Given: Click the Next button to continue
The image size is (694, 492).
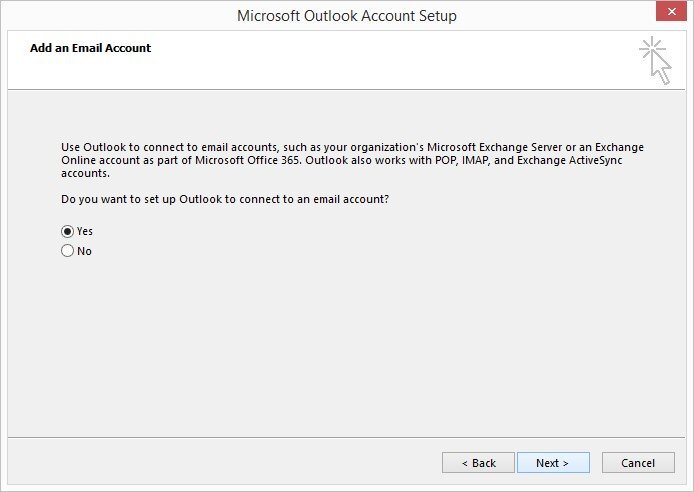Looking at the screenshot, I should [552, 463].
